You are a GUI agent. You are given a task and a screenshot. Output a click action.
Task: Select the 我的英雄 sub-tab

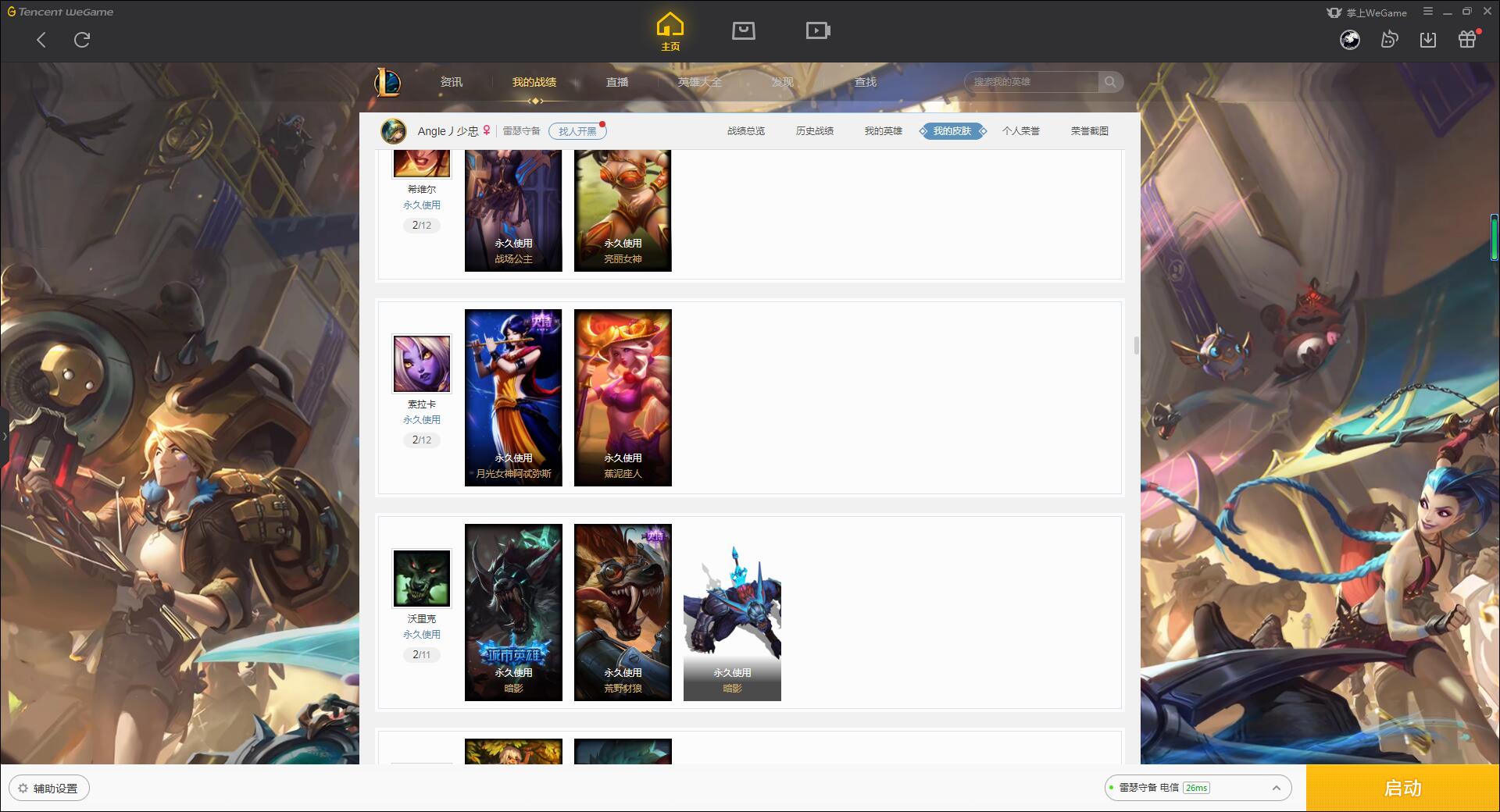(884, 131)
